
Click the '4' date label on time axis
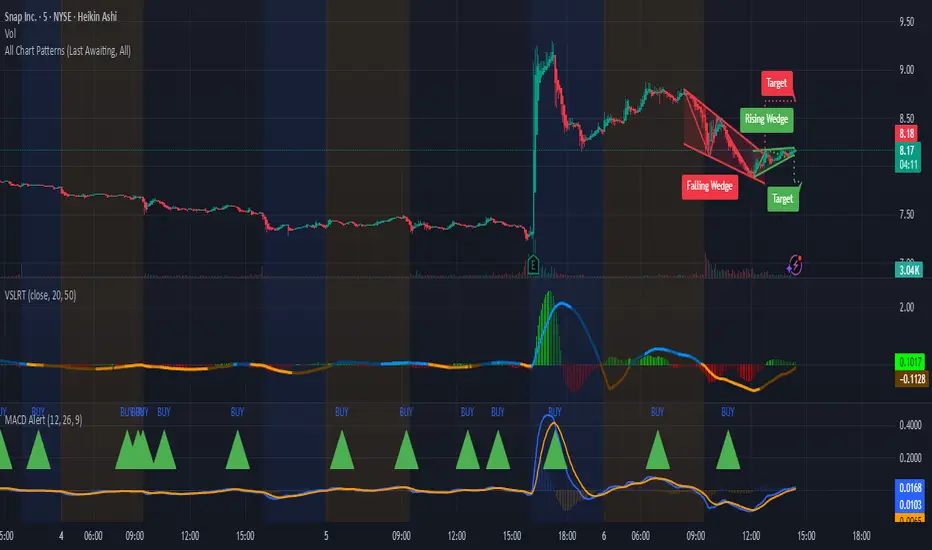tap(61, 536)
